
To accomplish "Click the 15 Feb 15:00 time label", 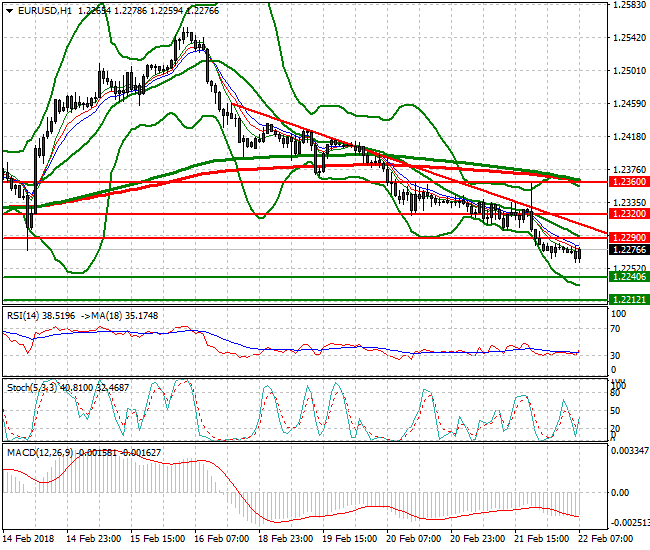I will pyautogui.click(x=158, y=539).
